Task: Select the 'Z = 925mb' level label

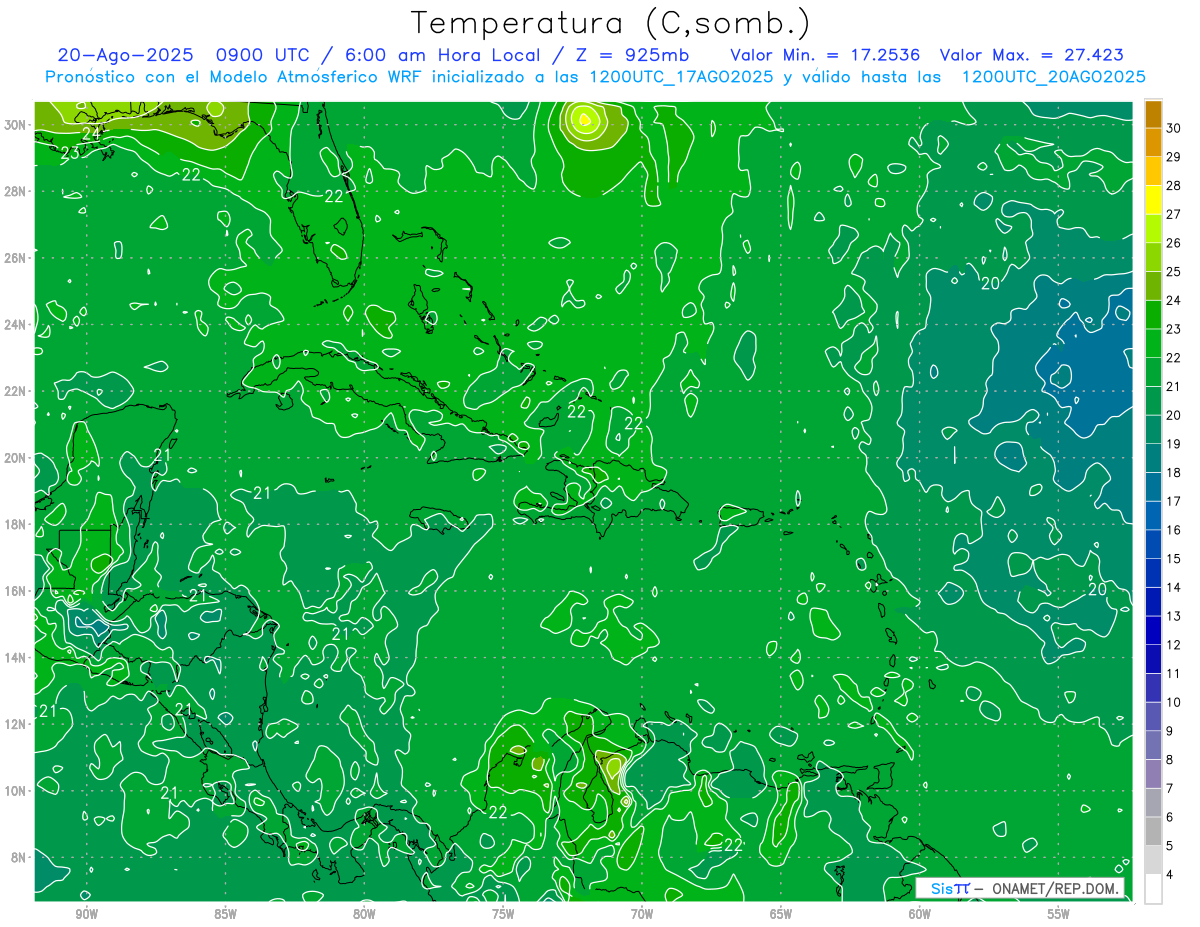Action: click(x=630, y=55)
